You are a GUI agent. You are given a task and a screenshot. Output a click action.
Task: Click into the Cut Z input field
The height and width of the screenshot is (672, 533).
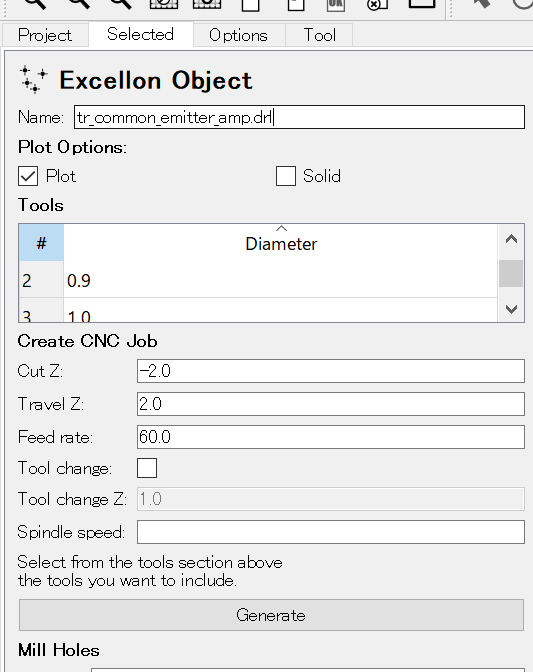(331, 371)
